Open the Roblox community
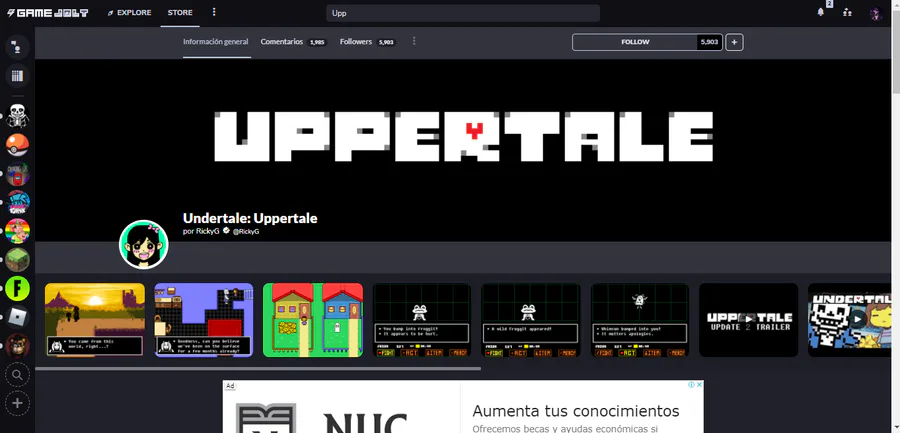The width and height of the screenshot is (900, 433). 17,317
